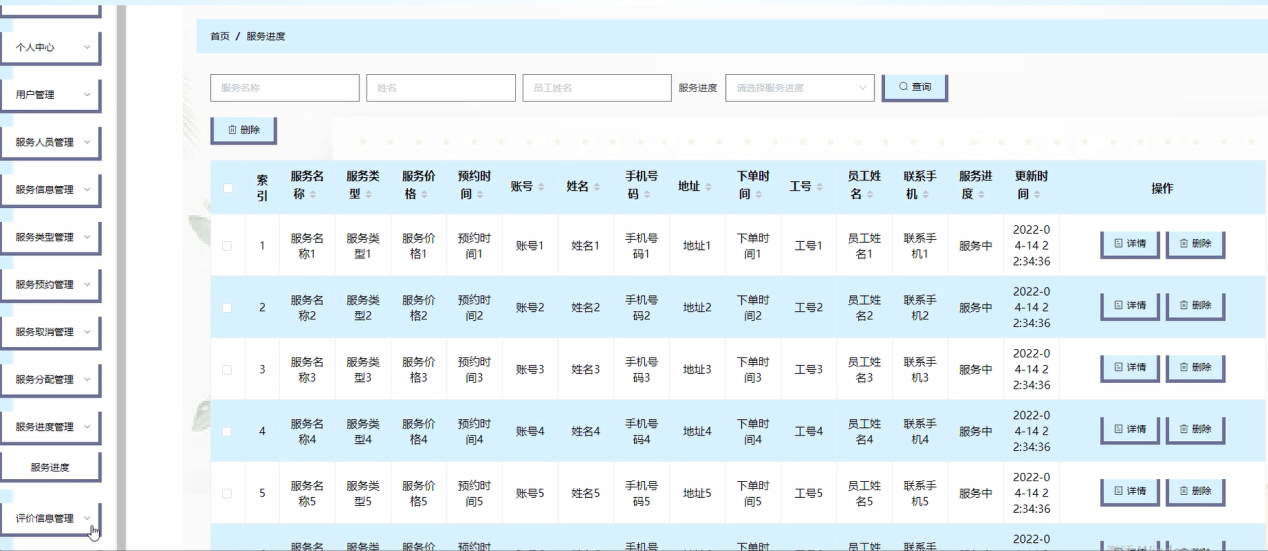Sort by 地址 column arrows
This screenshot has height=551, width=1268.
[709, 187]
